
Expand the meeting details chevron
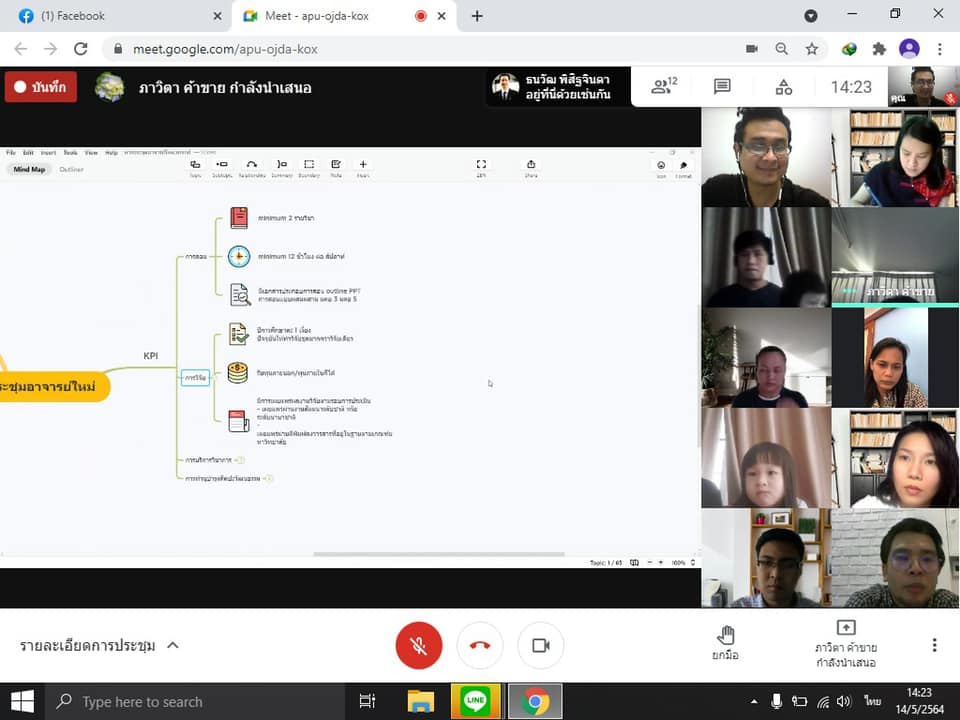pos(173,645)
